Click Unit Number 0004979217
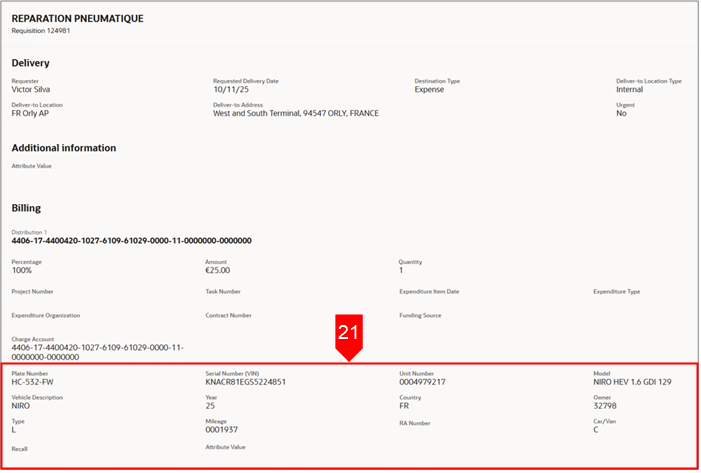Screen dimensions: 701x473 point(422,382)
